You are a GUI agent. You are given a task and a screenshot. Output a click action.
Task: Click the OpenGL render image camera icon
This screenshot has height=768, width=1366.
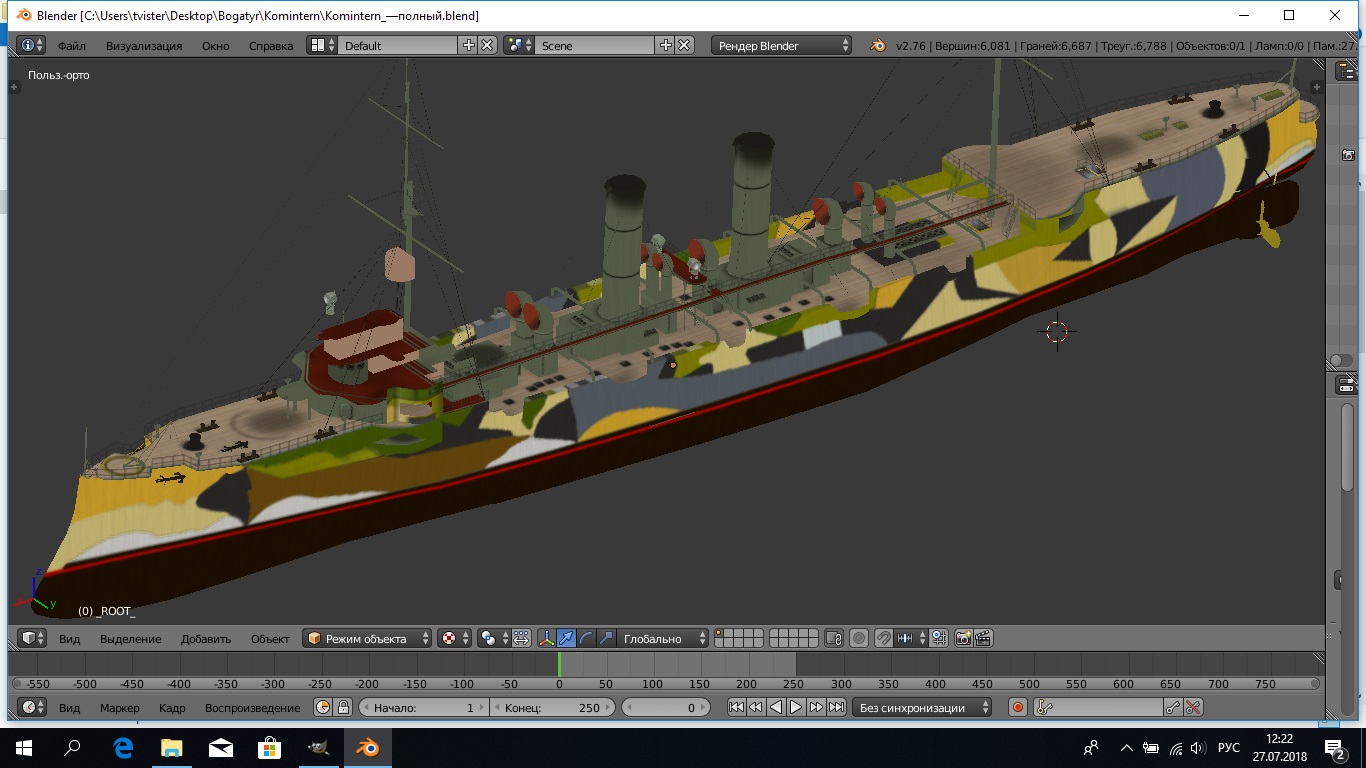click(964, 638)
